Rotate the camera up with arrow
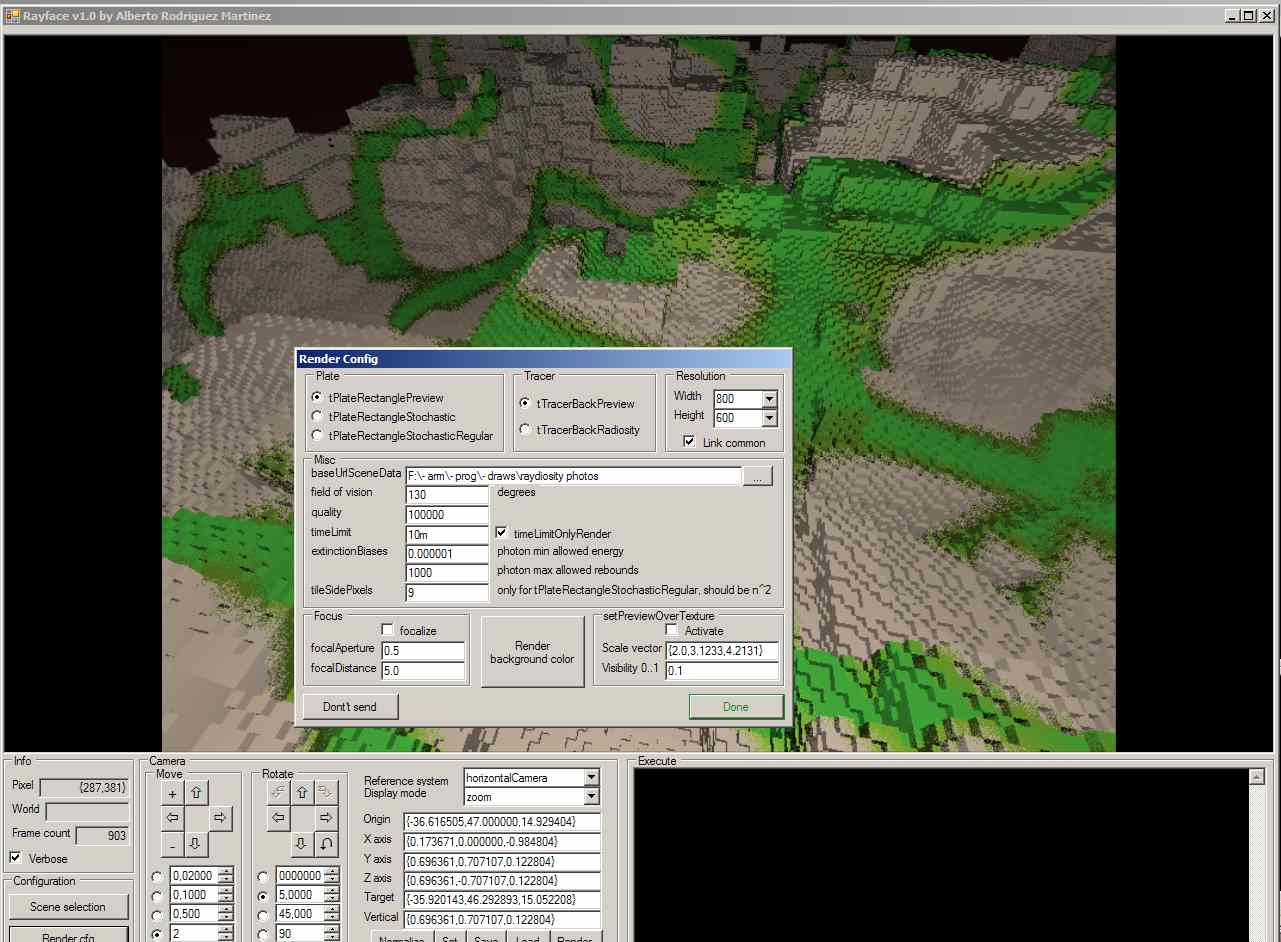Viewport: 1281px width, 942px height. click(301, 793)
